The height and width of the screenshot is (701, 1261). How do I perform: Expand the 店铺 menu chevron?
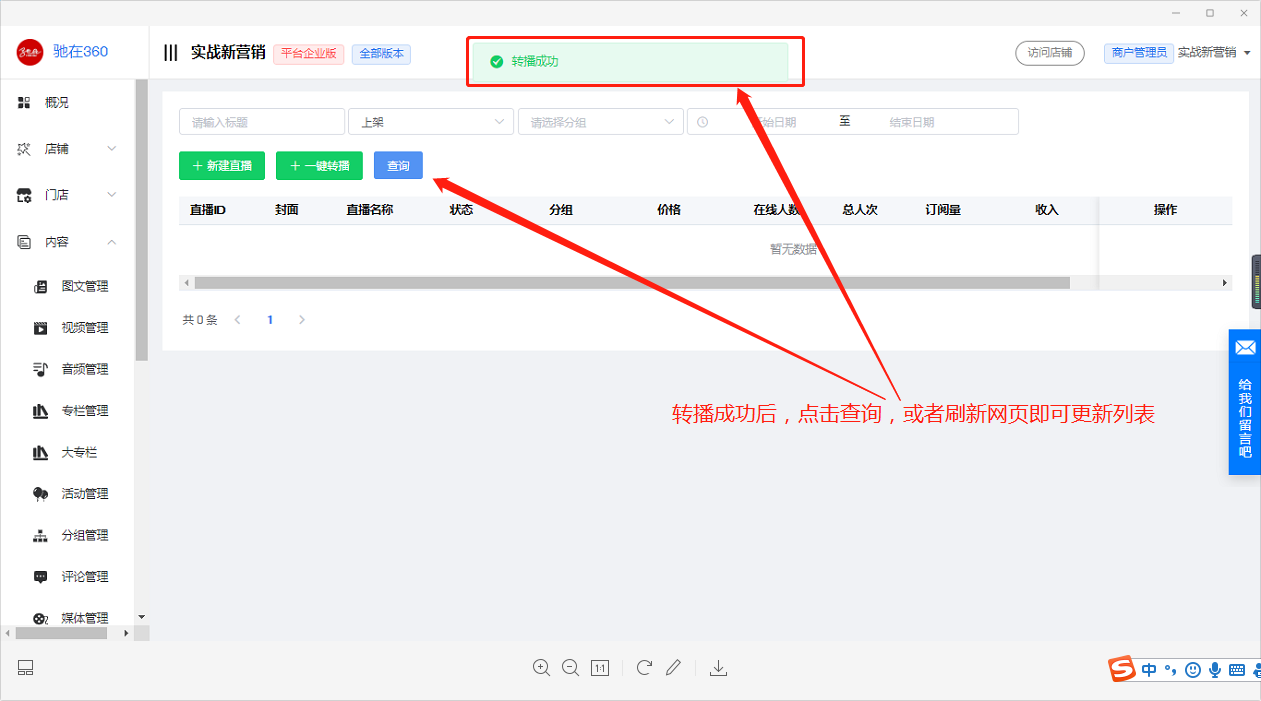(112, 149)
